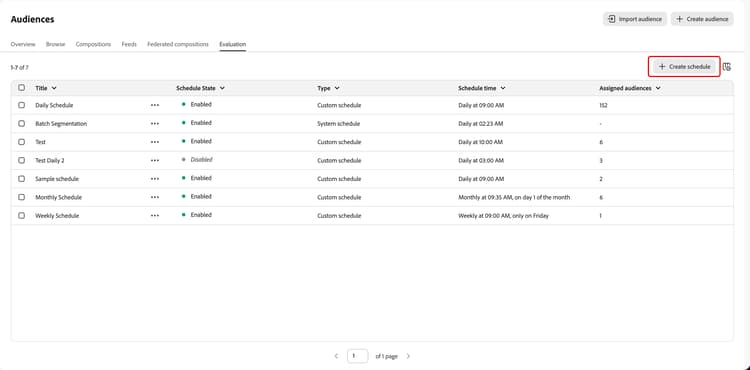Click the 'Daily at 03:00 AM' cell
Viewport: 750px width, 370px height.
[x=481, y=161]
